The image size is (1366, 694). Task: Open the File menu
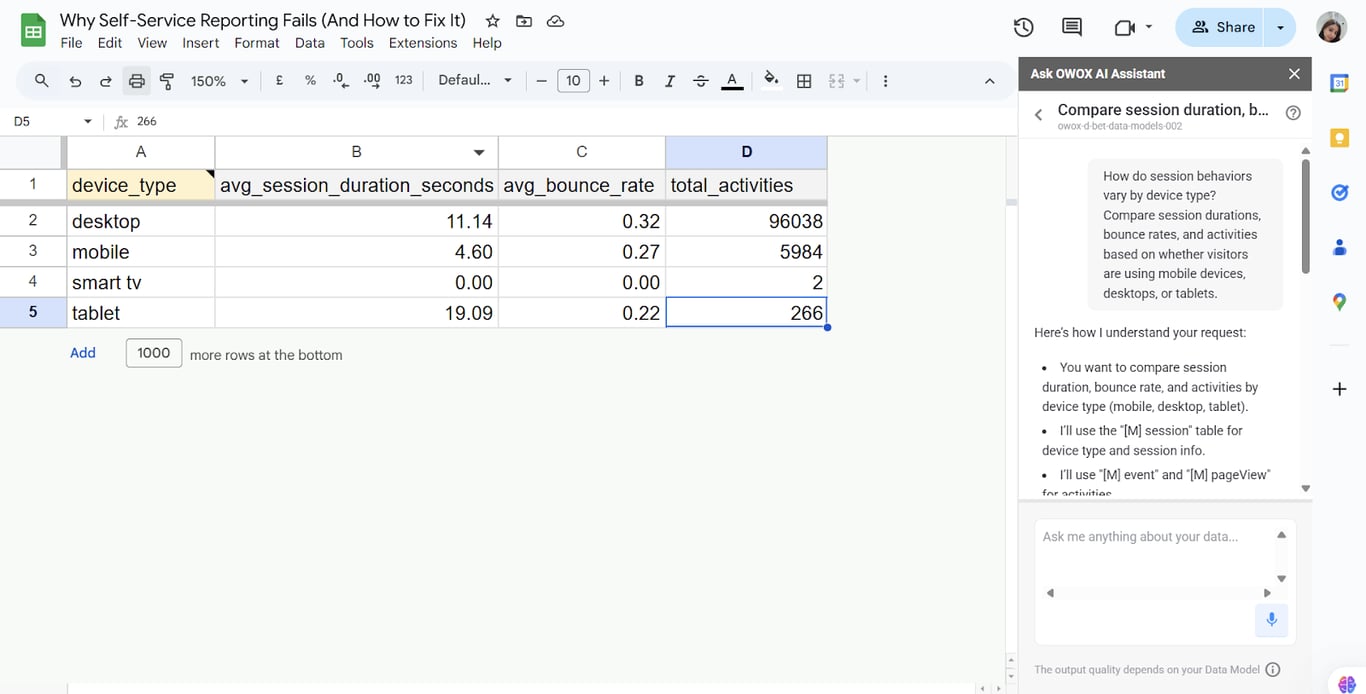[x=71, y=43]
